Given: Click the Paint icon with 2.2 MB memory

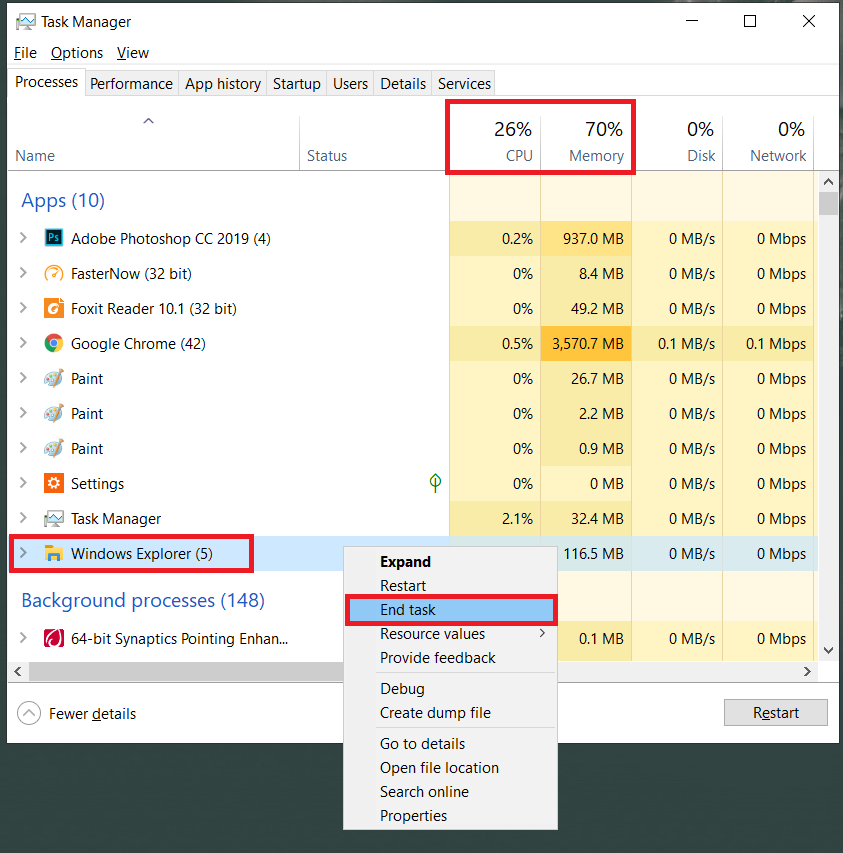Looking at the screenshot, I should [53, 413].
